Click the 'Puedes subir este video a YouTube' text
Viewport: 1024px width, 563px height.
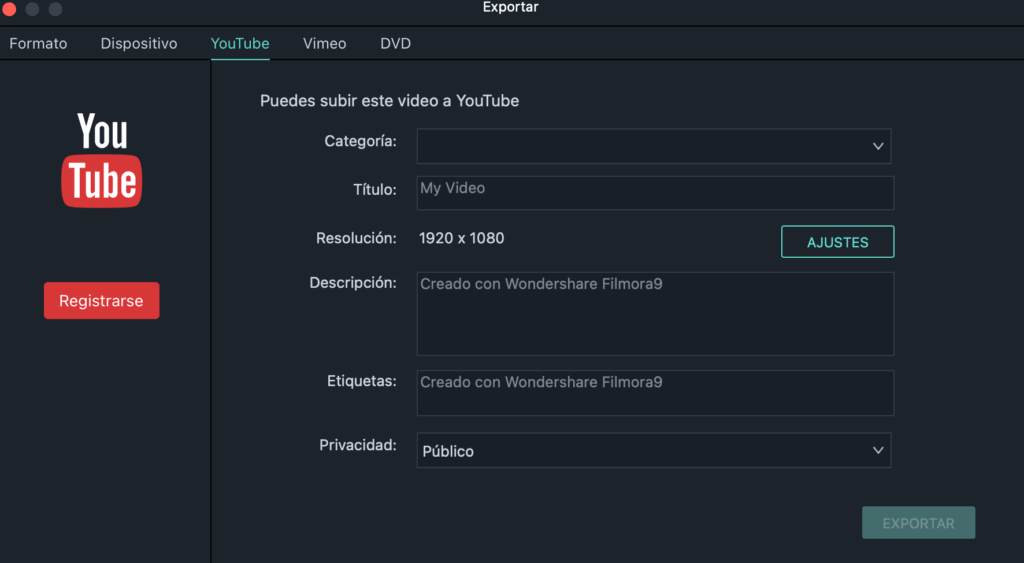click(389, 101)
